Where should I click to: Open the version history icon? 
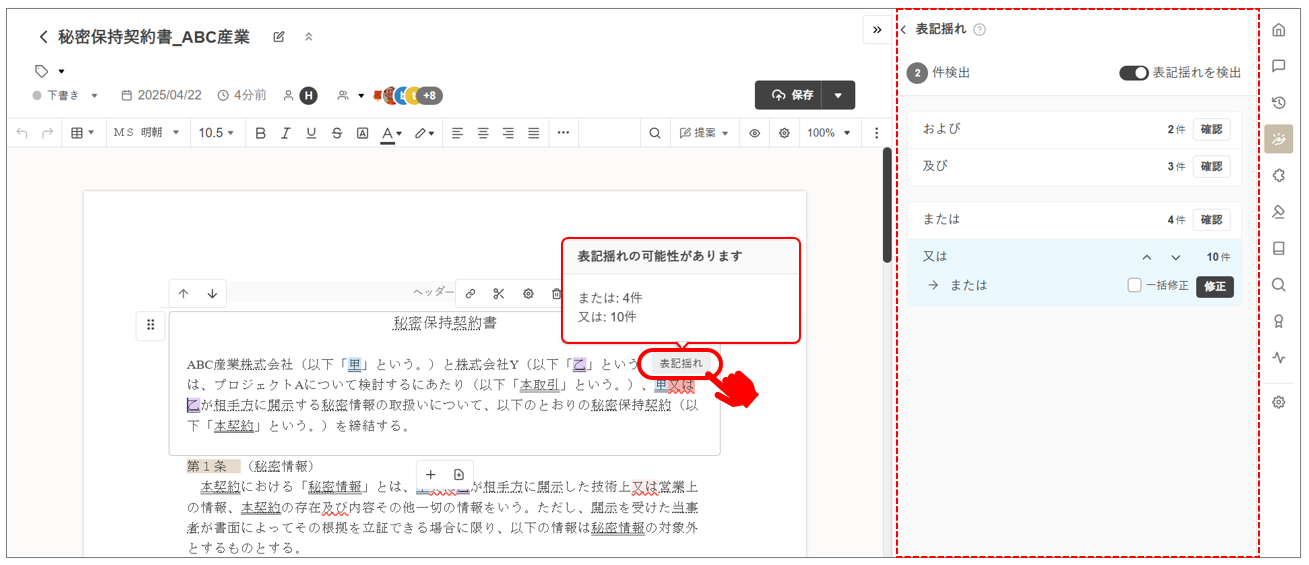(x=1278, y=102)
